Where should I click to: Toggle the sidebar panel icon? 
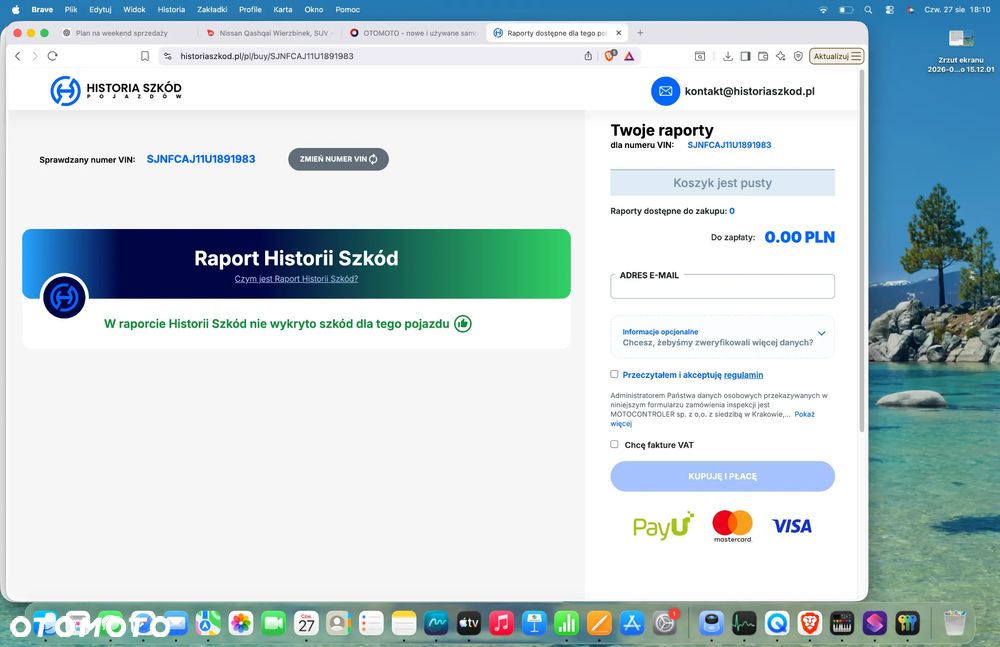pyautogui.click(x=745, y=56)
